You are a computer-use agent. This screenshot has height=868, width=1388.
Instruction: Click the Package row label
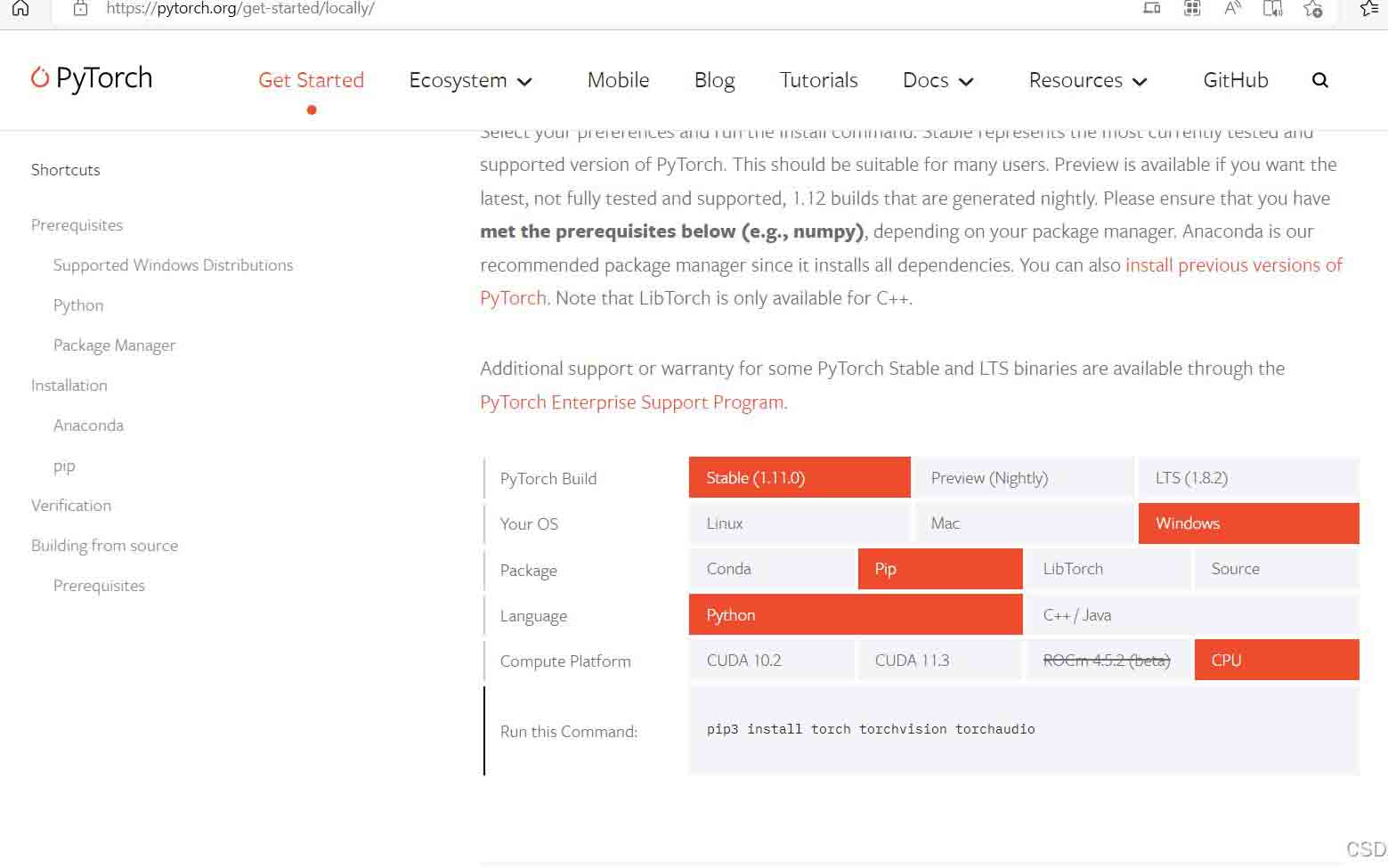point(528,571)
